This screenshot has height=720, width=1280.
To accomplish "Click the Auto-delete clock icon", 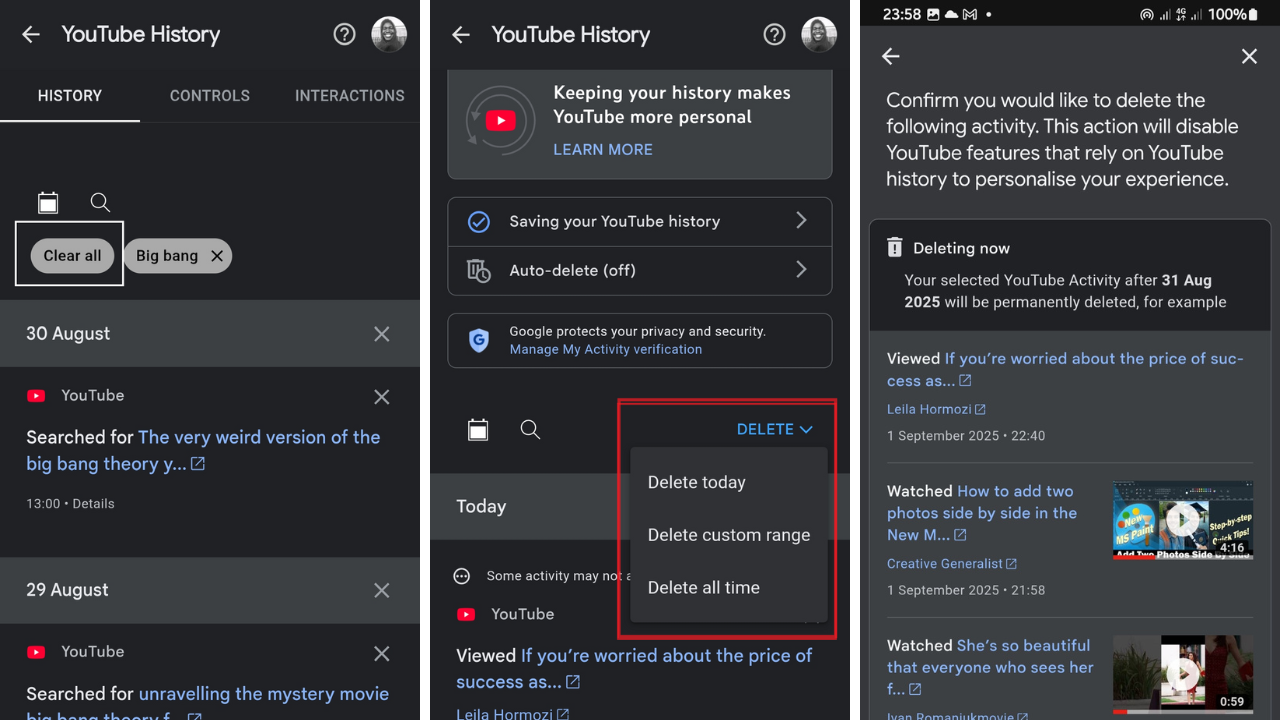I will (478, 270).
